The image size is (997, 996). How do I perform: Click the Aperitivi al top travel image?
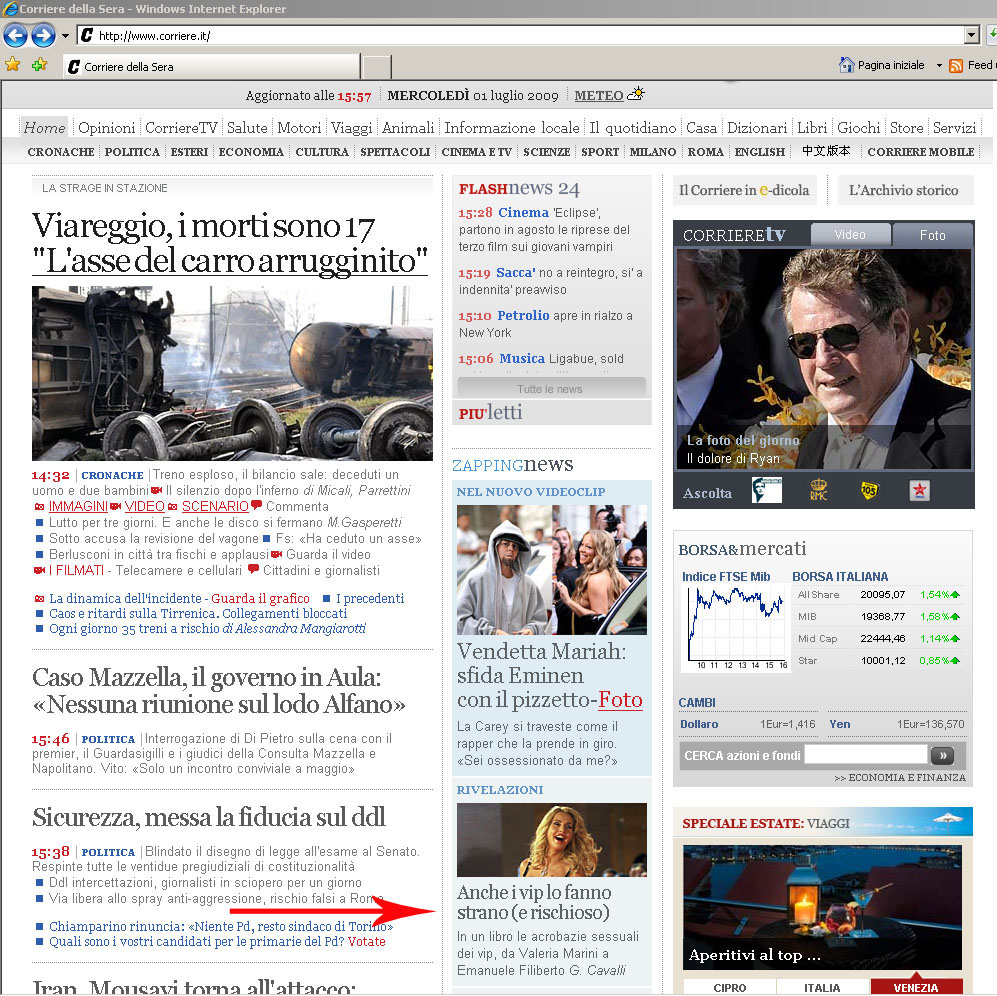coord(822,906)
